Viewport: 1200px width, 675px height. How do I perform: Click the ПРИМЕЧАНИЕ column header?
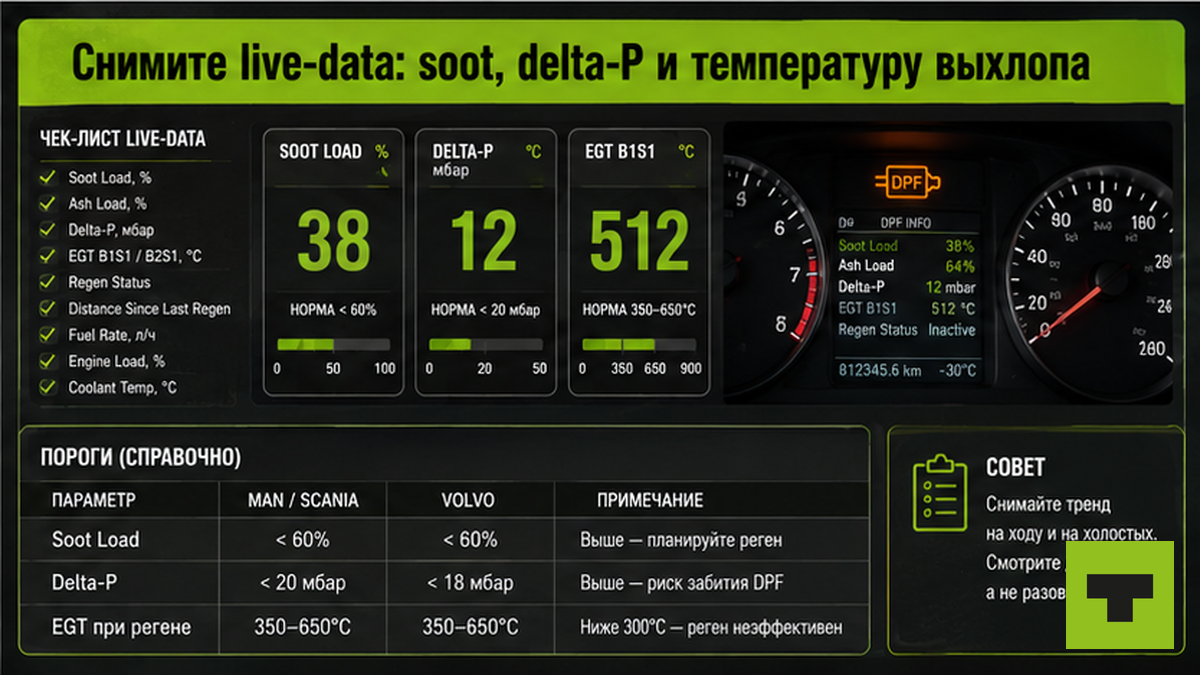click(x=650, y=500)
